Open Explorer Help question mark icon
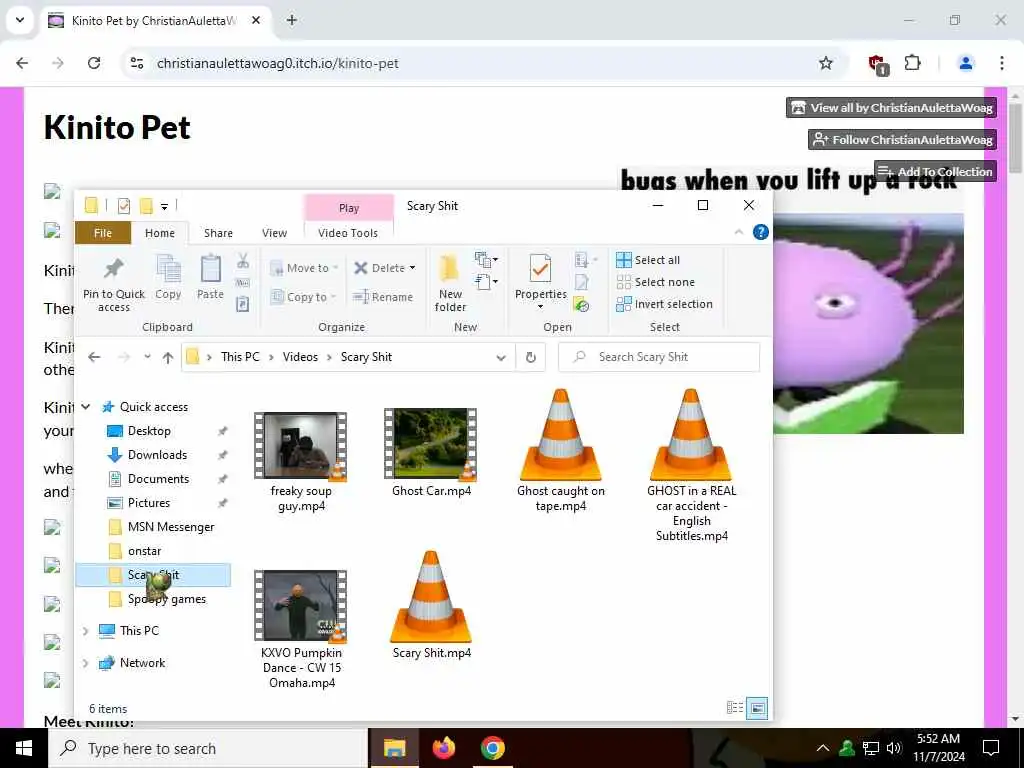Screen dimensions: 1024x768 point(761,232)
